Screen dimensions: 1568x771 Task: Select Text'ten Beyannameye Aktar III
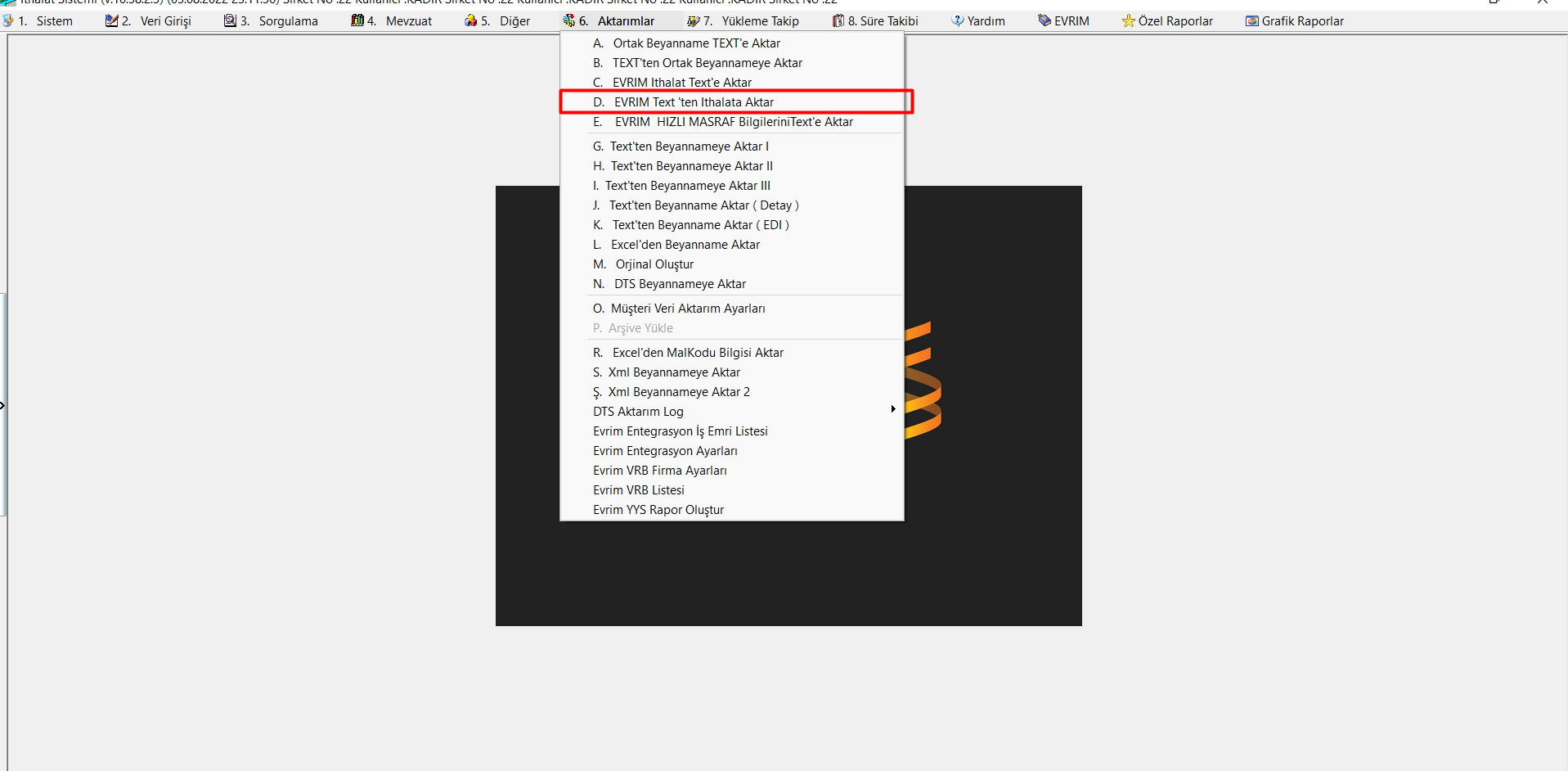point(732,186)
